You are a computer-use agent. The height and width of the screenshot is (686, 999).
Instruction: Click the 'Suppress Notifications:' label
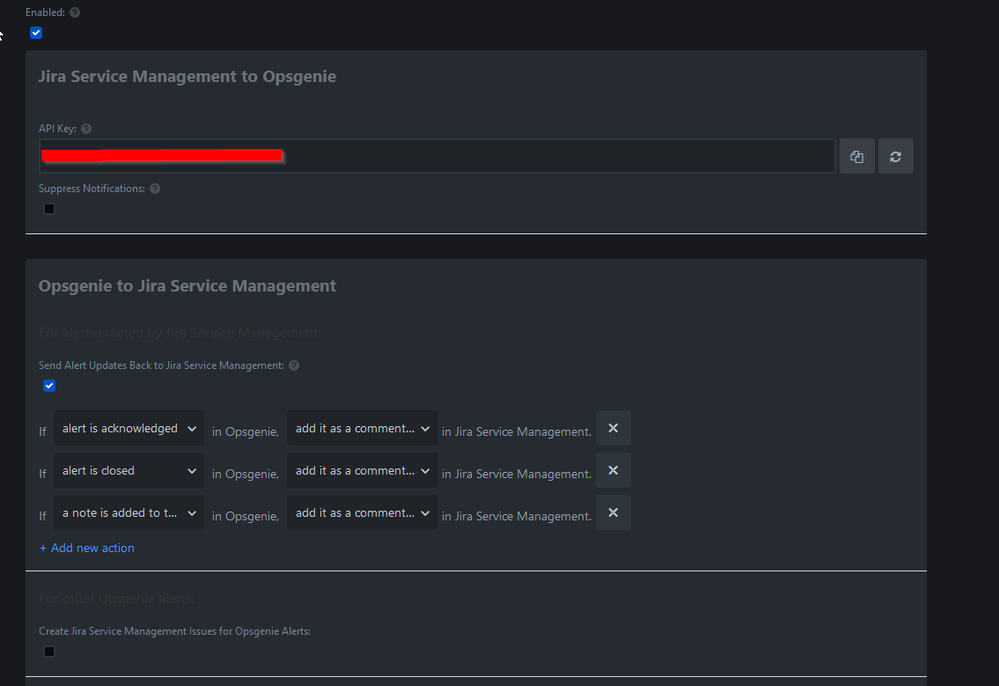click(x=92, y=189)
